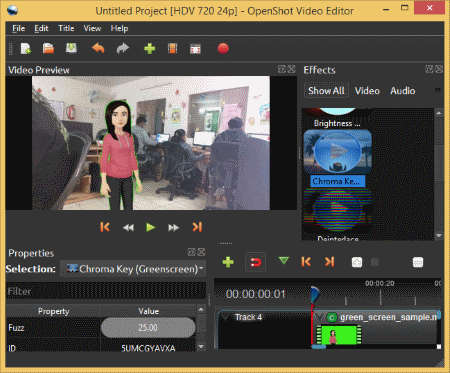
Task: Undo the last action
Action: pyautogui.click(x=98, y=49)
